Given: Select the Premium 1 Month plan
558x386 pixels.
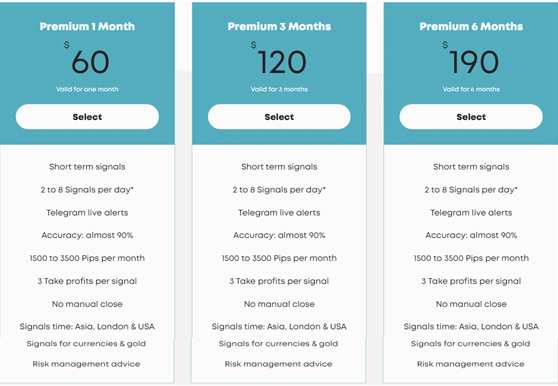Looking at the screenshot, I should (x=87, y=117).
